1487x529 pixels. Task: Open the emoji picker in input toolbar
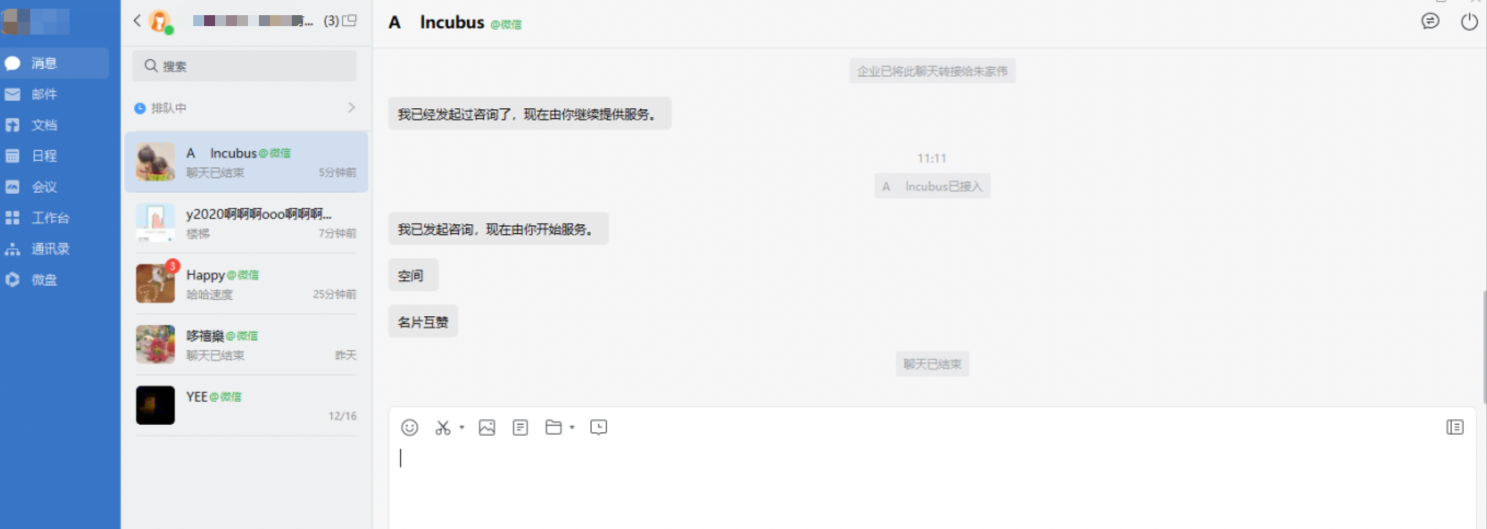[409, 427]
